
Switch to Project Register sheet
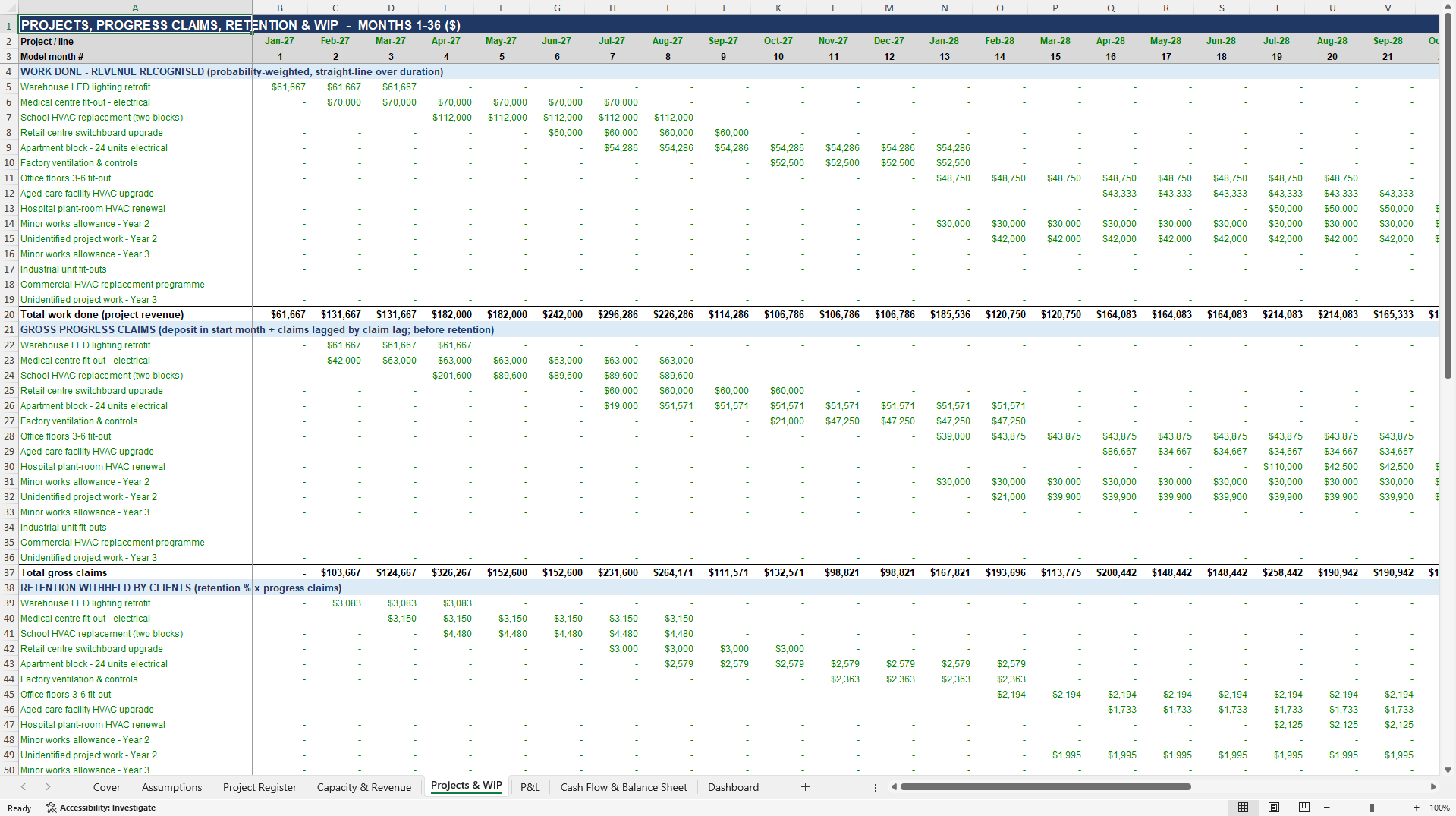[259, 787]
